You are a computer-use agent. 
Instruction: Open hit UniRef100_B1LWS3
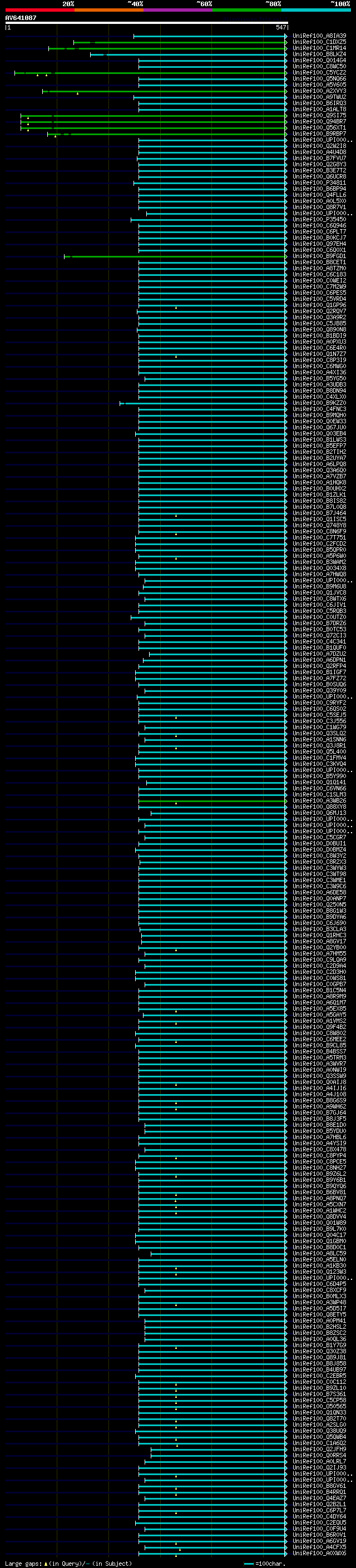click(319, 439)
